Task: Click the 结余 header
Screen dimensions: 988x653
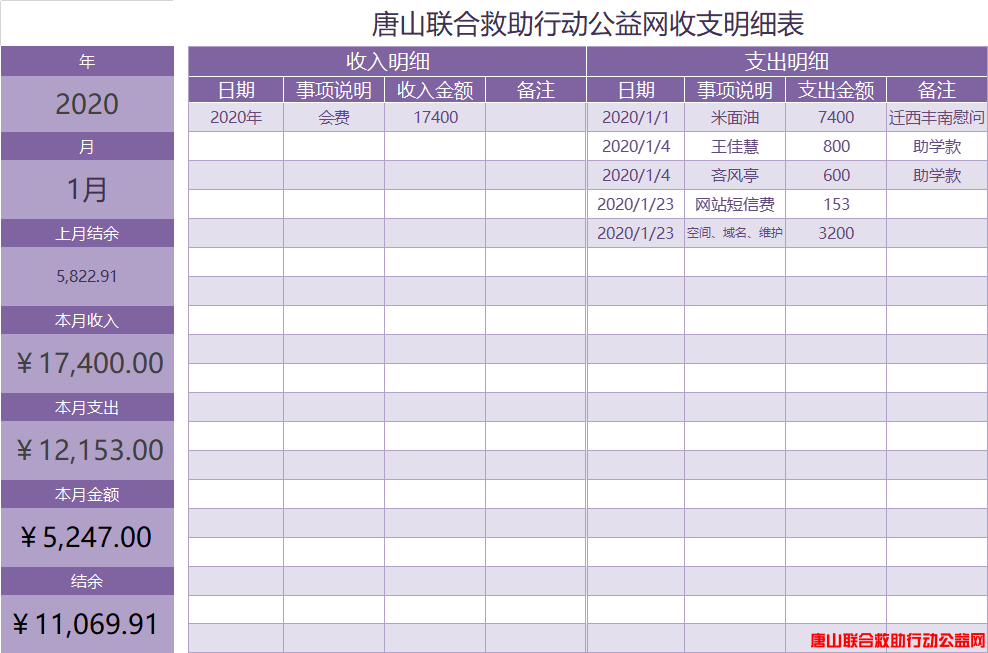Action: 87,581
